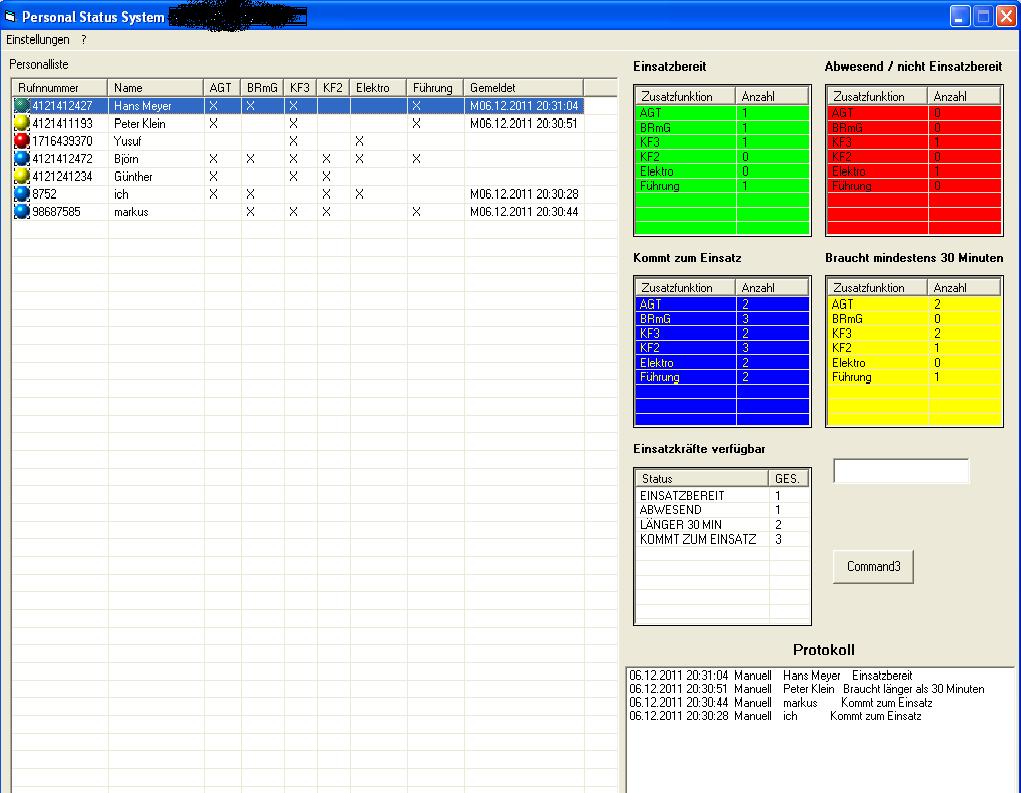Toggle Björn's Elektro X mark
This screenshot has width=1021, height=793.
pyautogui.click(x=359, y=159)
